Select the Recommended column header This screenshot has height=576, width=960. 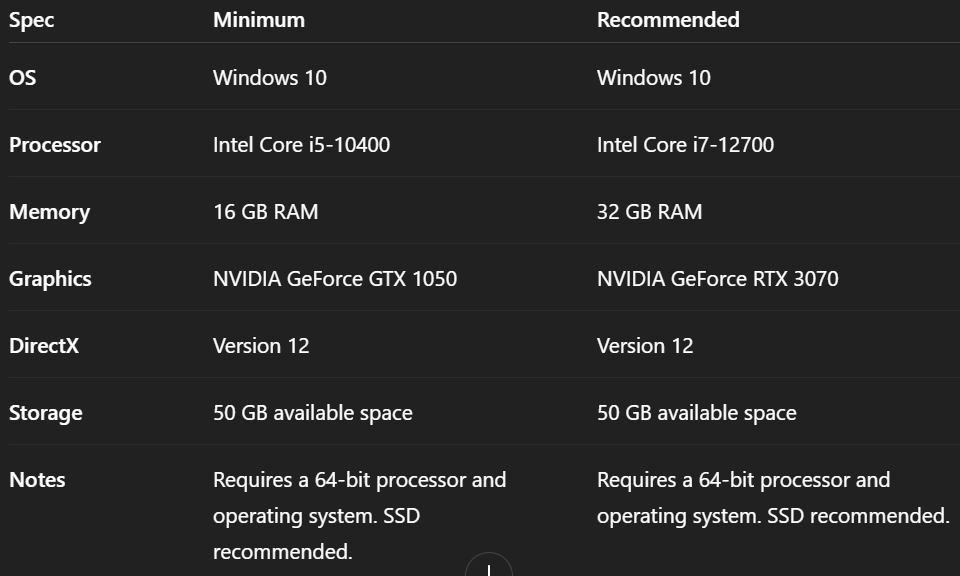(668, 20)
